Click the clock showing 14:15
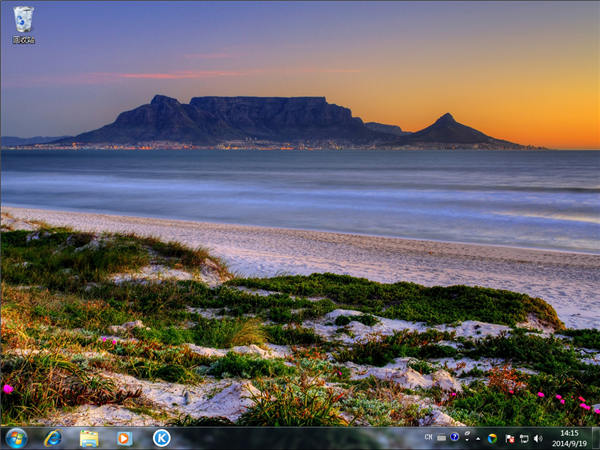This screenshot has width=600, height=450. coord(568,438)
